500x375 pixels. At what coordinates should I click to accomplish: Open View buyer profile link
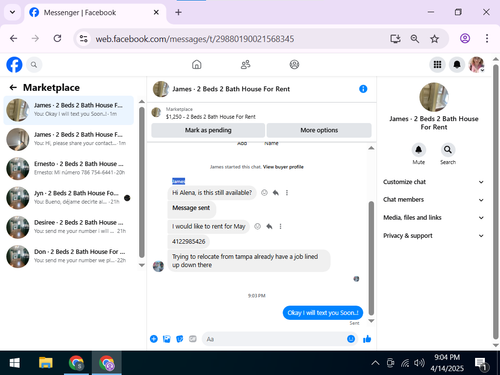pos(283,167)
